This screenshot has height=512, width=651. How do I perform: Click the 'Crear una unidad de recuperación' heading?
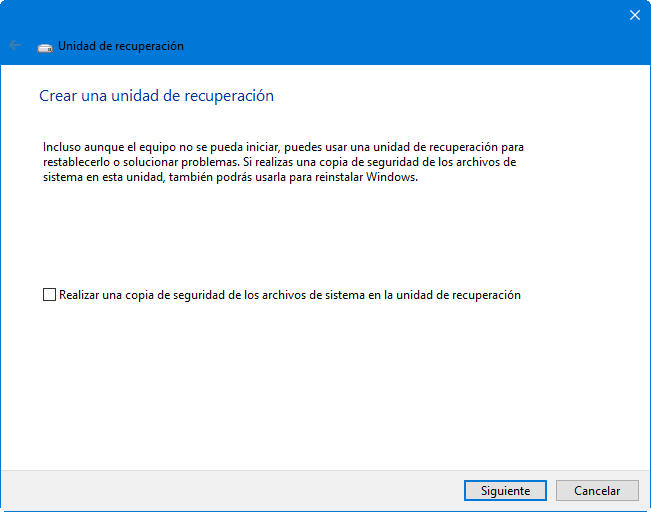coord(156,96)
